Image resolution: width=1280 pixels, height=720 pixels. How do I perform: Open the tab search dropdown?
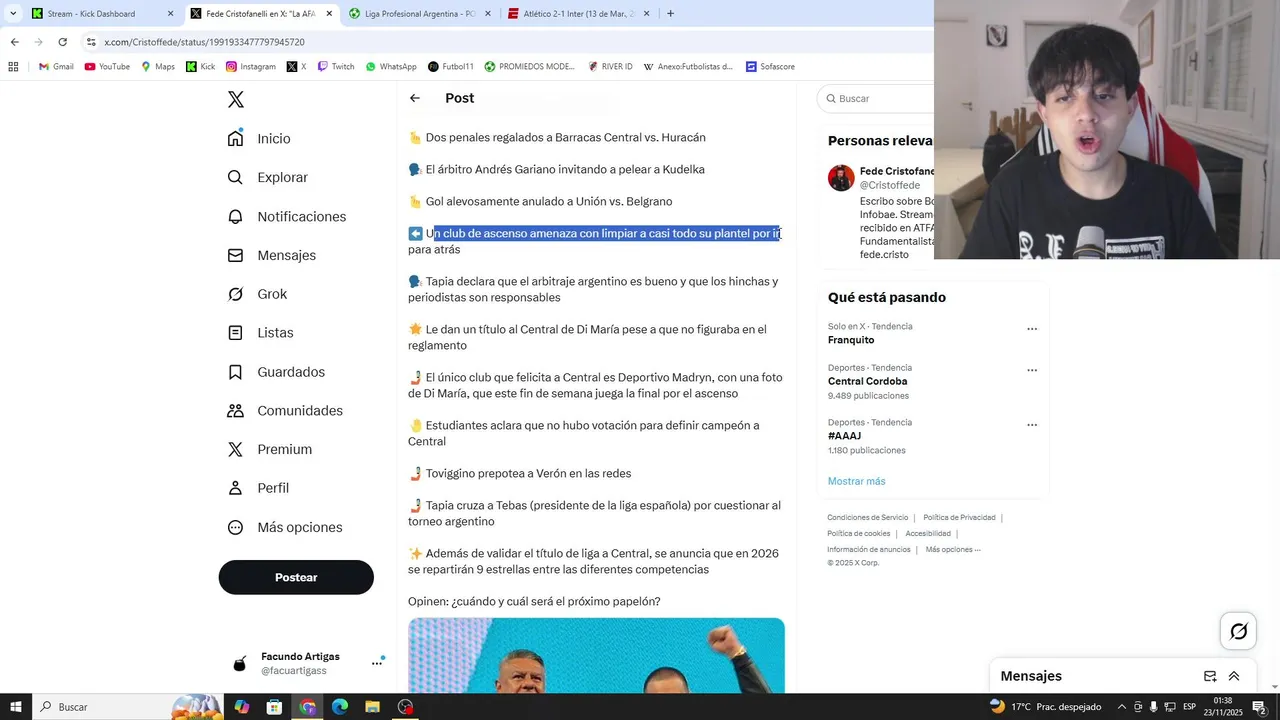tap(13, 14)
